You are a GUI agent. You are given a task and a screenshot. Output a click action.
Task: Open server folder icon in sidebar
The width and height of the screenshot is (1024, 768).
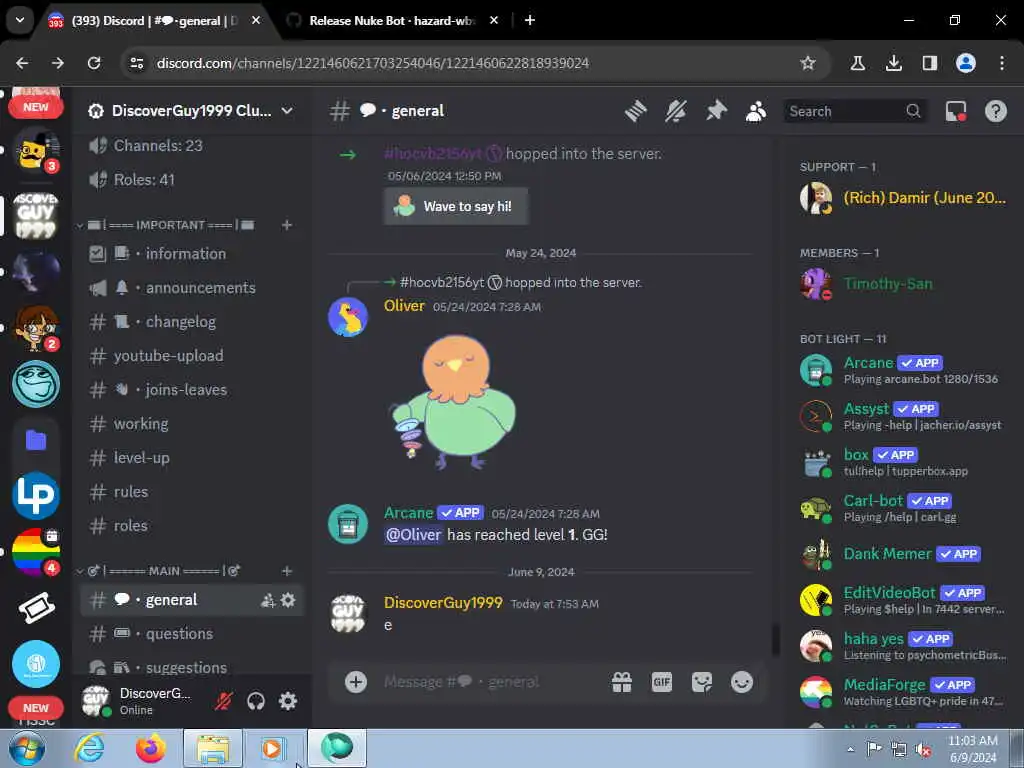pos(36,440)
